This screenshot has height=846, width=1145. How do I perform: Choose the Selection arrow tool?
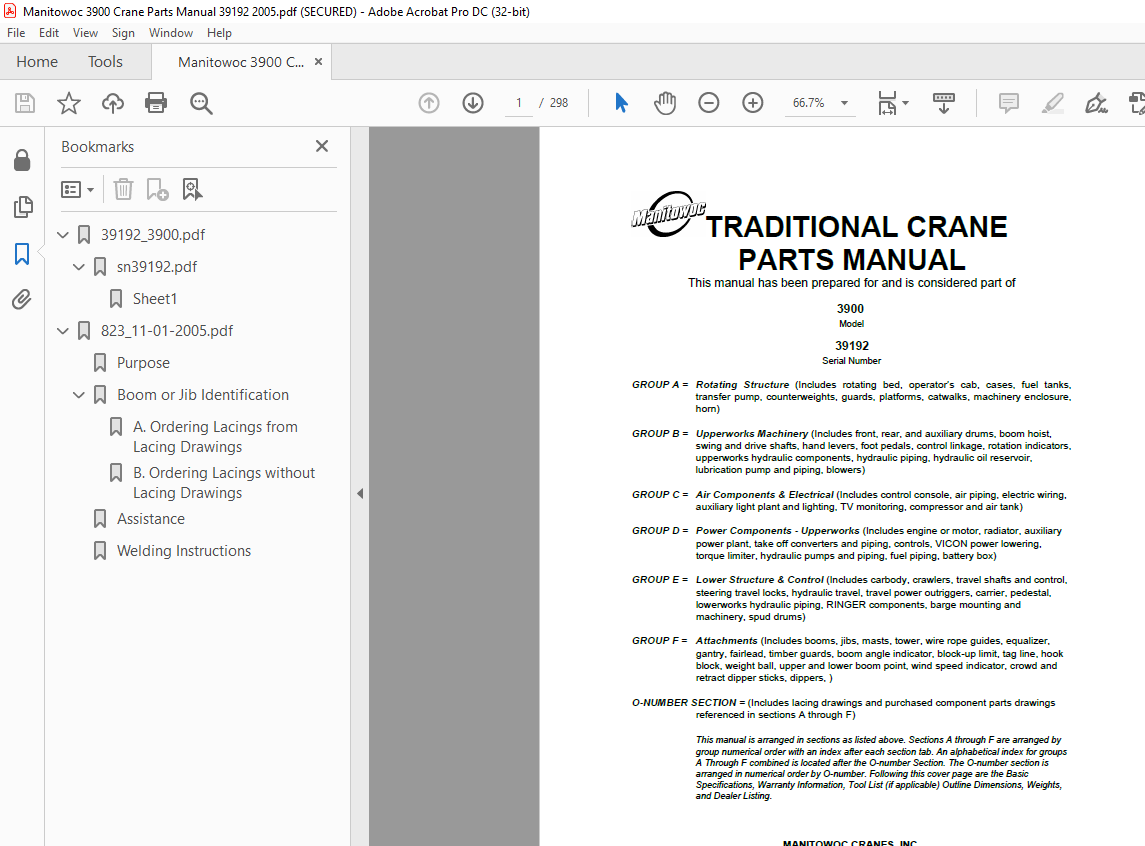[x=621, y=103]
